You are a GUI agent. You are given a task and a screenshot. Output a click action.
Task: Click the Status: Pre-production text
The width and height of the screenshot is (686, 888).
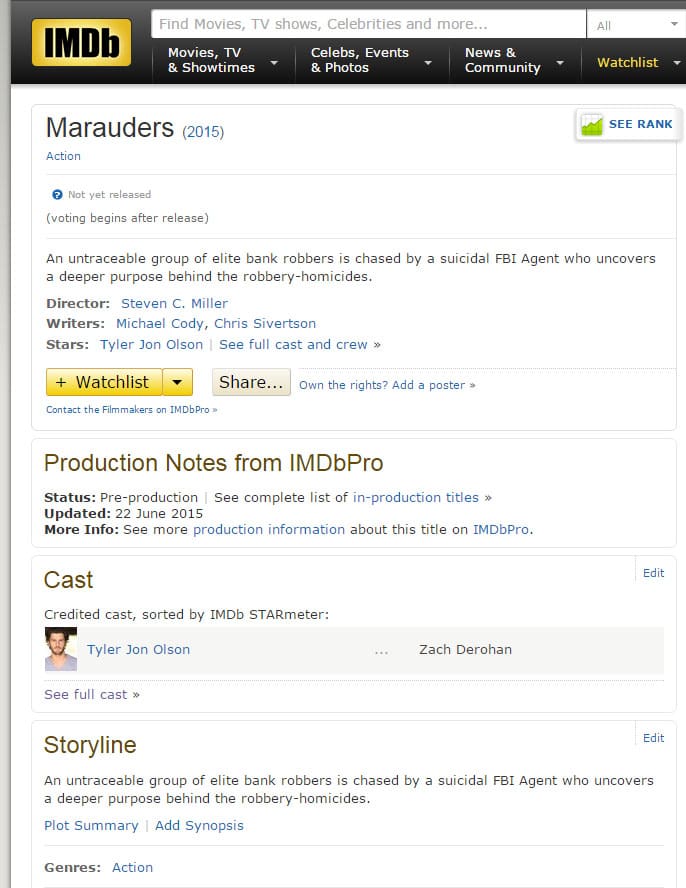[121, 498]
